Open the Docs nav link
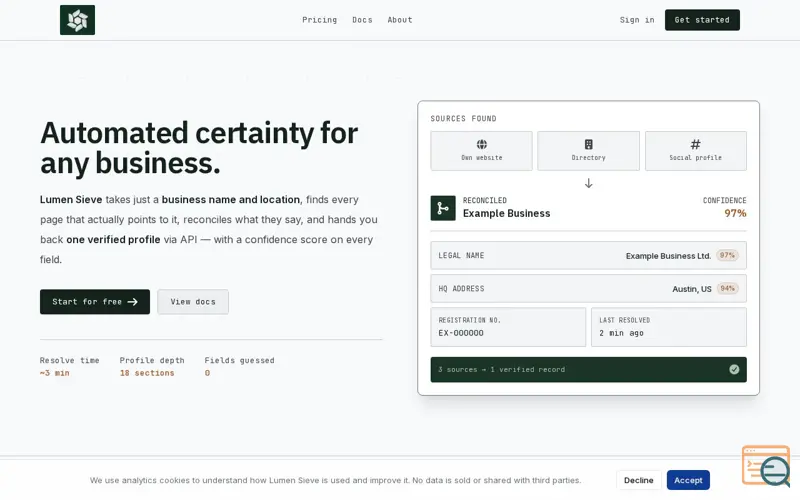 pos(362,20)
